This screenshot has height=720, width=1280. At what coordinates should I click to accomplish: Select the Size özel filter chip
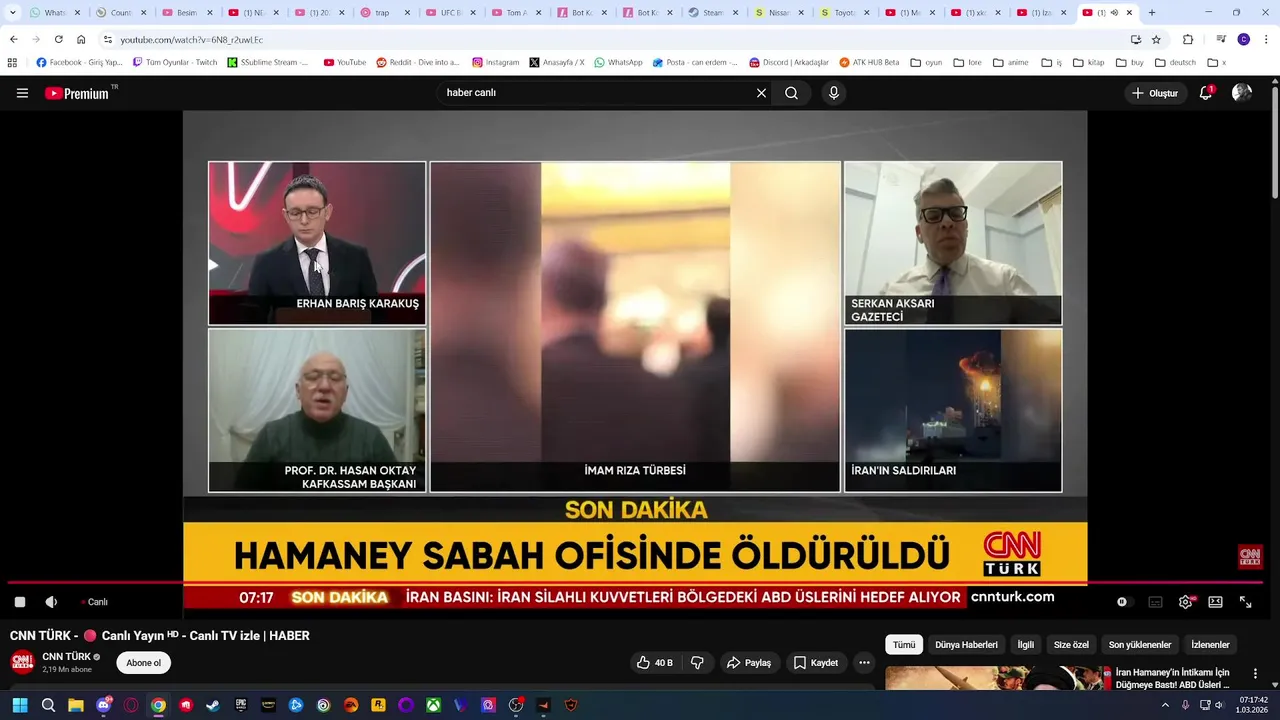point(1071,645)
